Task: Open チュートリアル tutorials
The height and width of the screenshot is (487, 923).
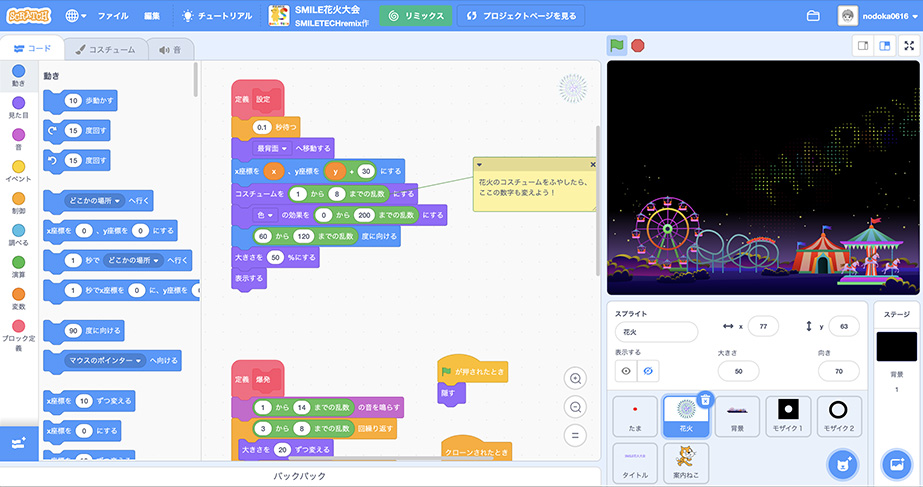Action: [x=217, y=16]
